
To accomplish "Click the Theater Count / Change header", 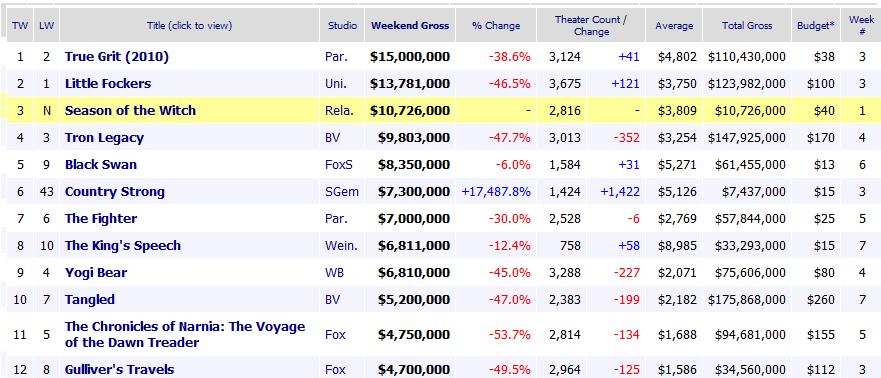I will (591, 25).
